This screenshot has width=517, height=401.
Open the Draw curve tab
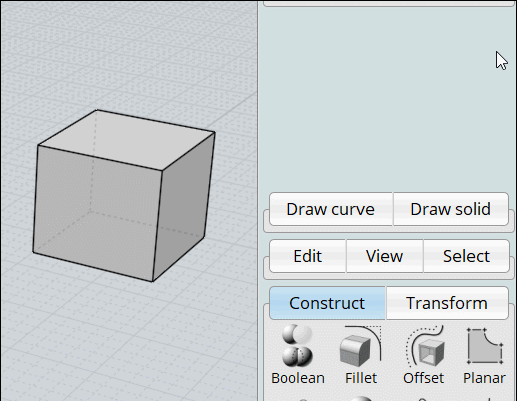tap(331, 209)
